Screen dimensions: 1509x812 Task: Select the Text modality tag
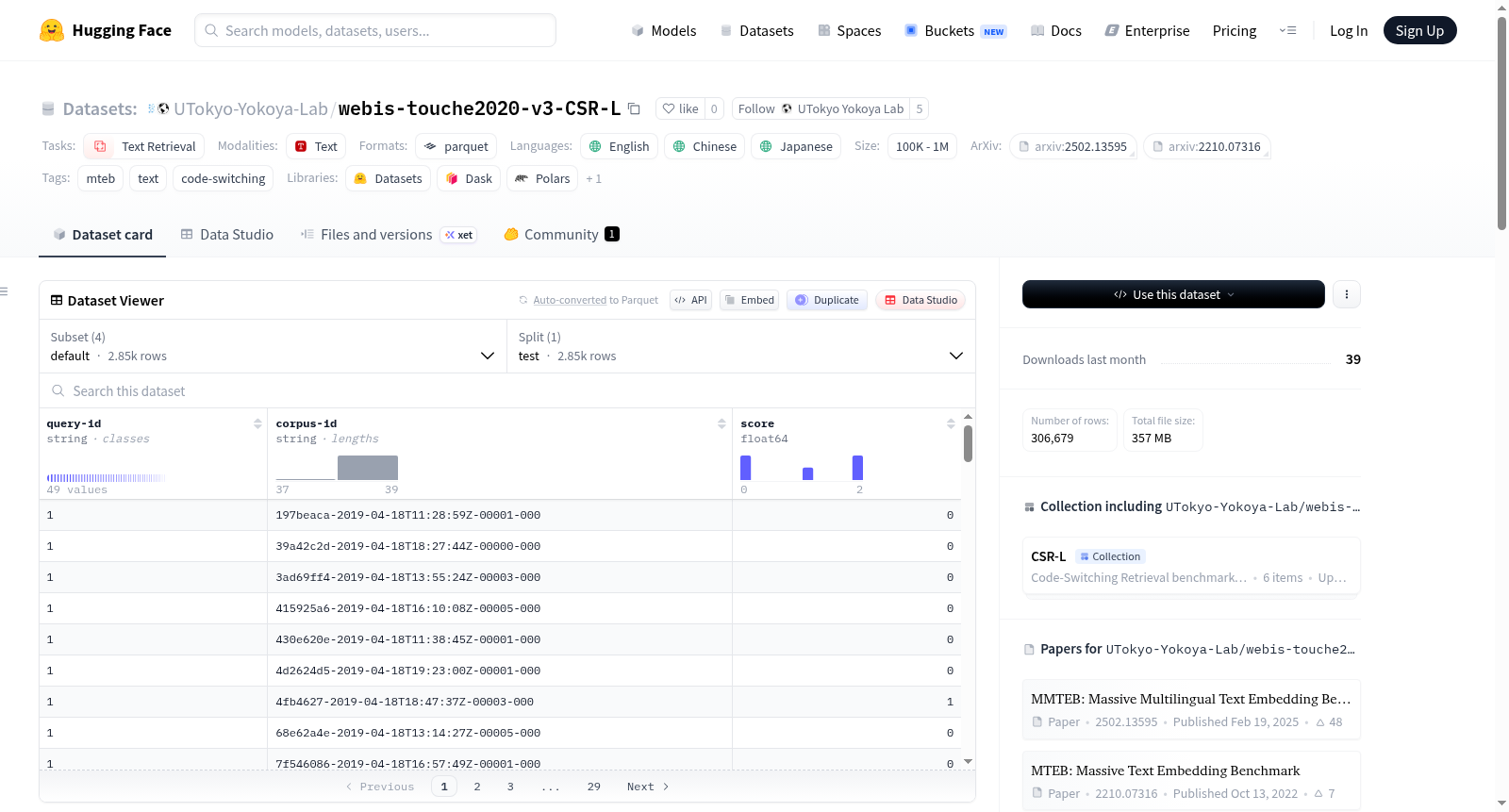point(316,146)
